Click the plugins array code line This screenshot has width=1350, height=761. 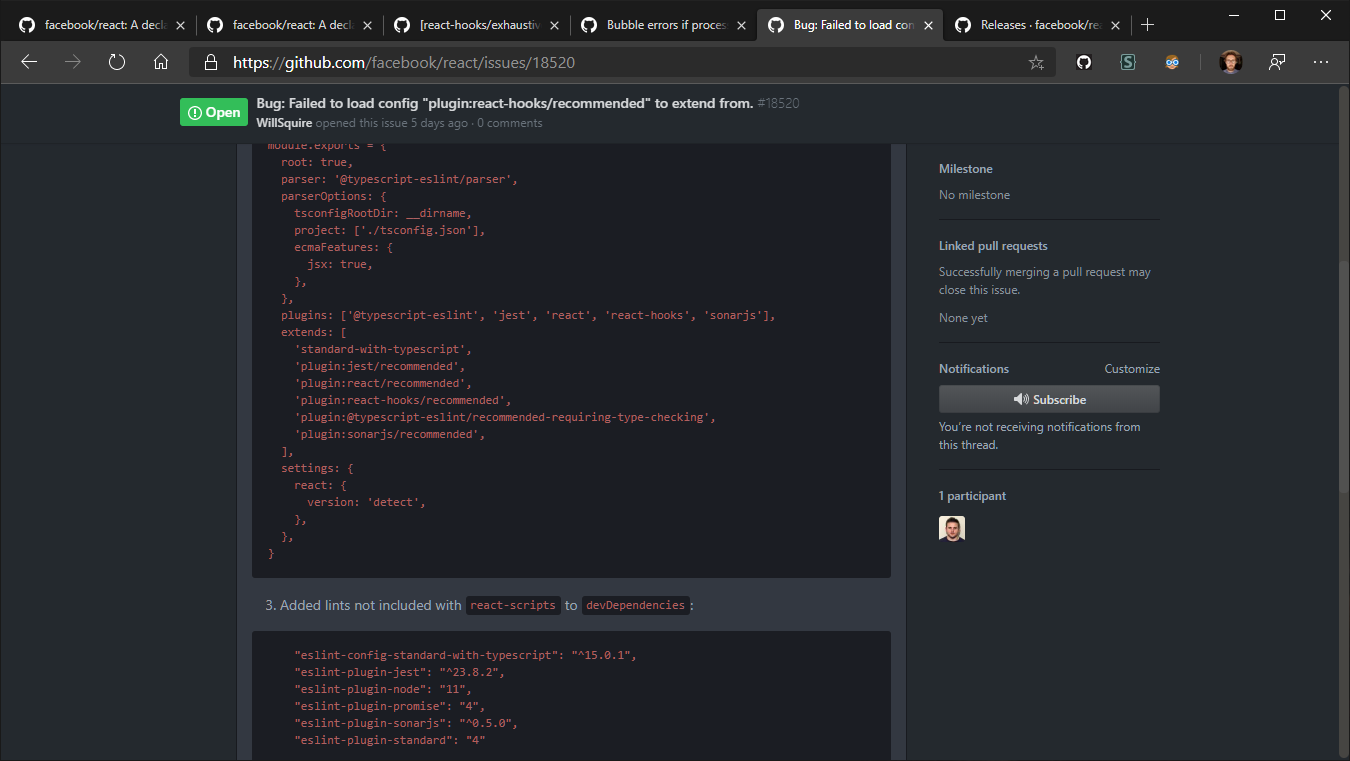(528, 315)
